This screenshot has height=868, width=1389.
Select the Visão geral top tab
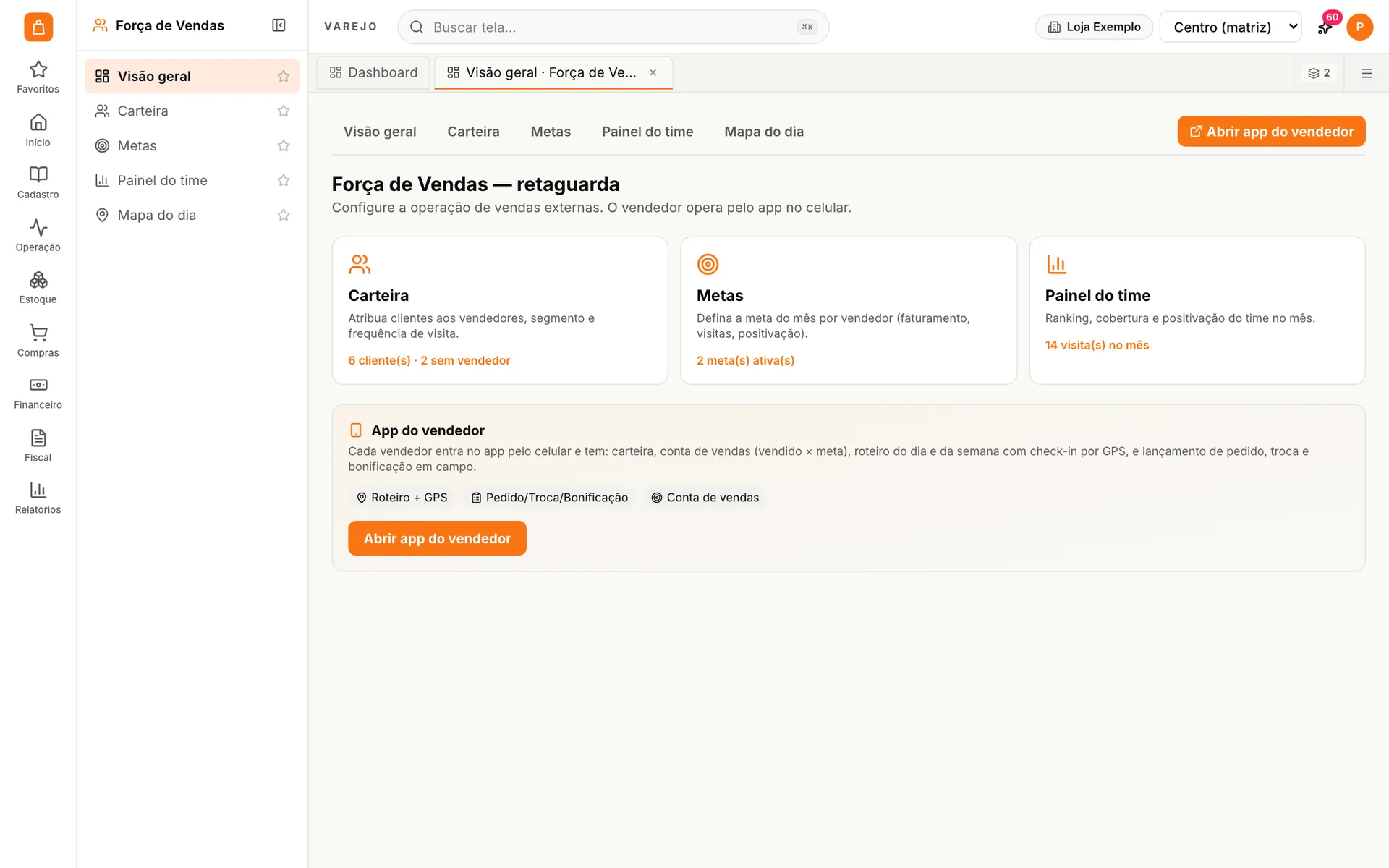click(x=380, y=132)
